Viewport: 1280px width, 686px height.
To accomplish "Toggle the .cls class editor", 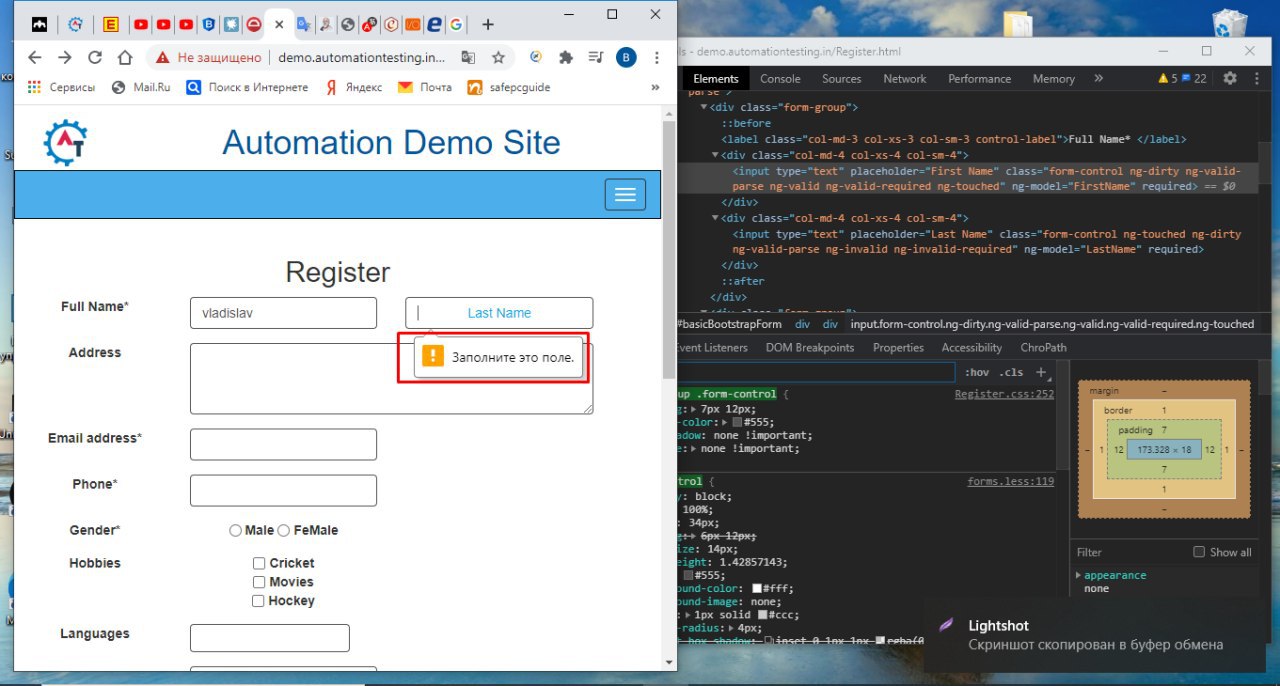I will pyautogui.click(x=1012, y=373).
